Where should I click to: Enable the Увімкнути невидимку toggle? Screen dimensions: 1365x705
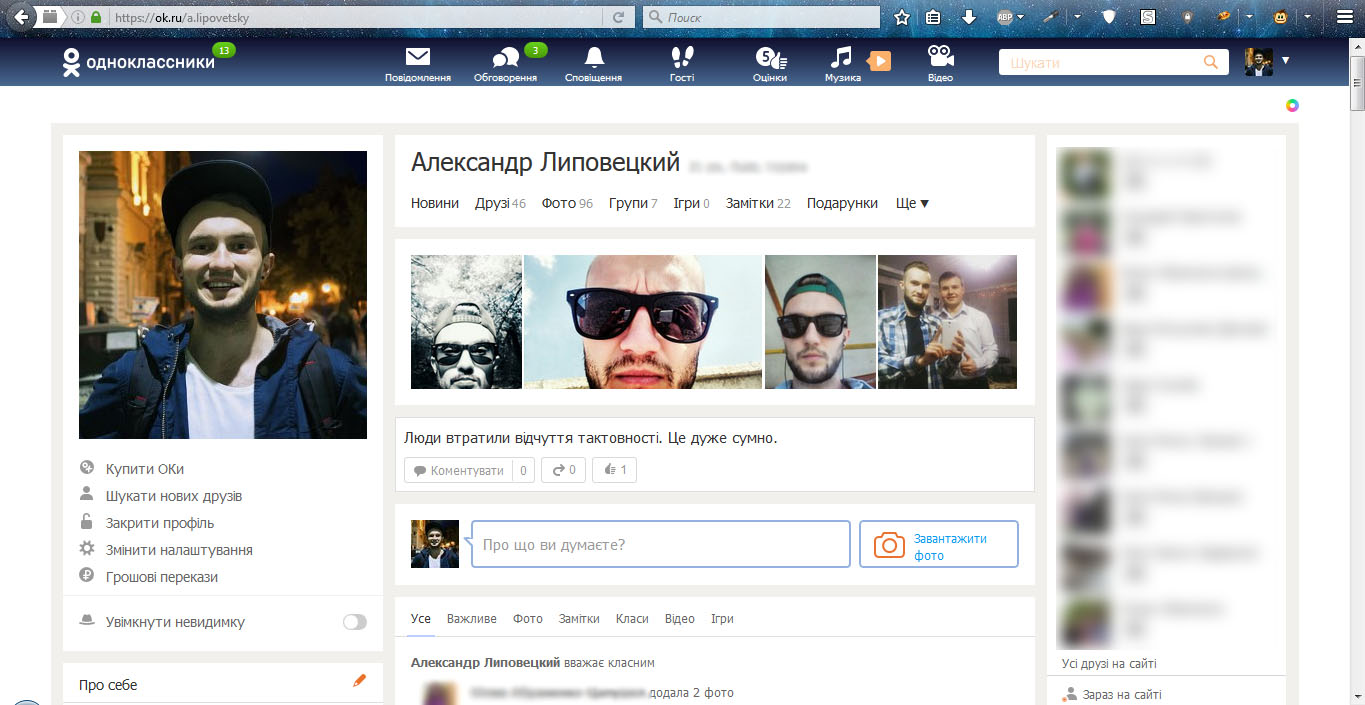click(354, 621)
